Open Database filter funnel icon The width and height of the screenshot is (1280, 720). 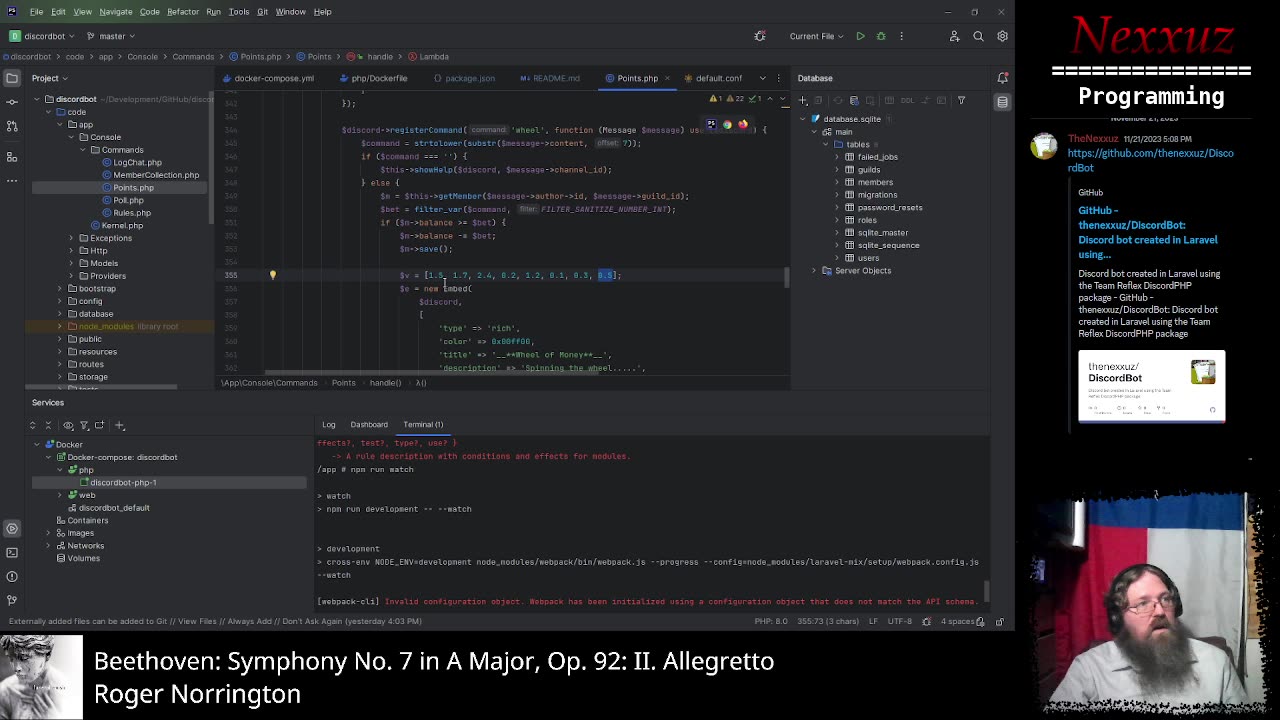(x=961, y=100)
